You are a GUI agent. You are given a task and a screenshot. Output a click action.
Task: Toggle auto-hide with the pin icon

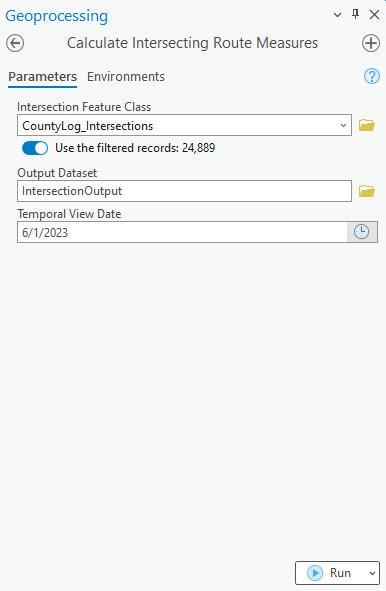[x=355, y=14]
